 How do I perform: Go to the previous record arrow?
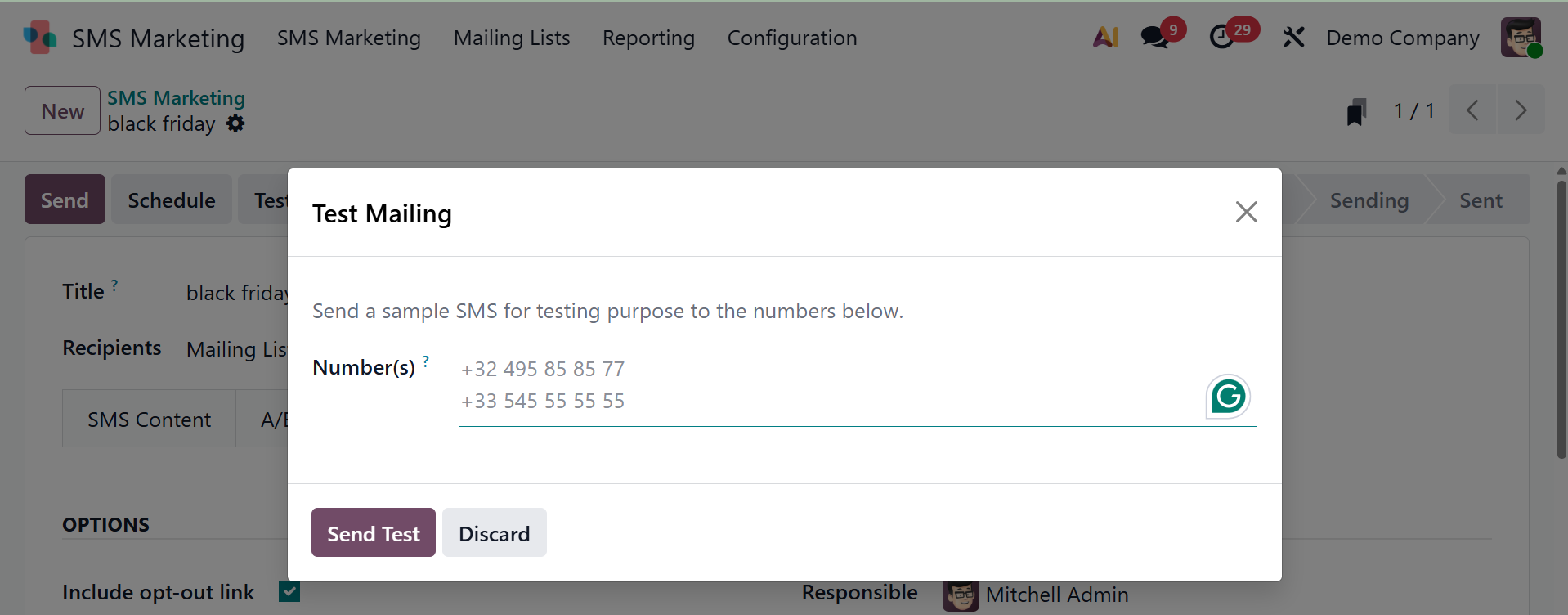(x=1472, y=110)
